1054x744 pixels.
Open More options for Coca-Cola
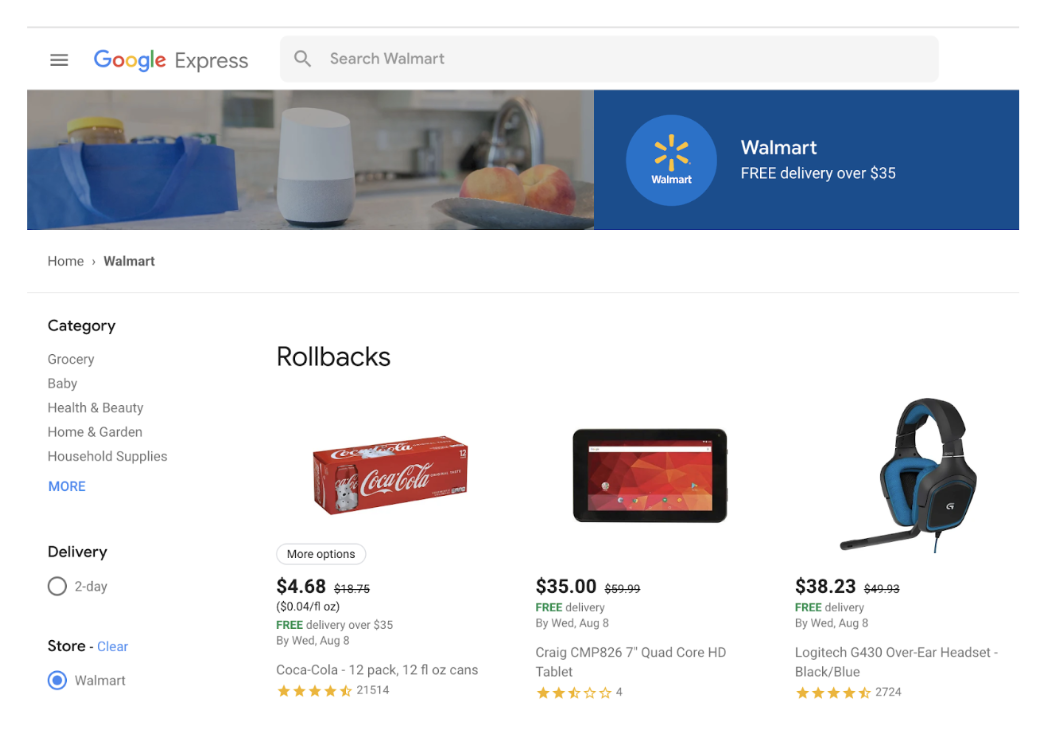pos(321,553)
